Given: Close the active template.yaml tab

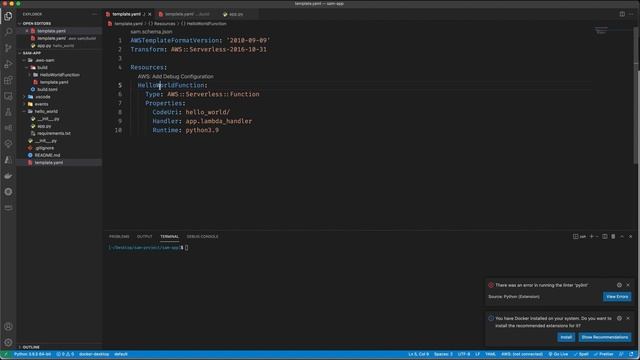Looking at the screenshot, I should [x=150, y=14].
